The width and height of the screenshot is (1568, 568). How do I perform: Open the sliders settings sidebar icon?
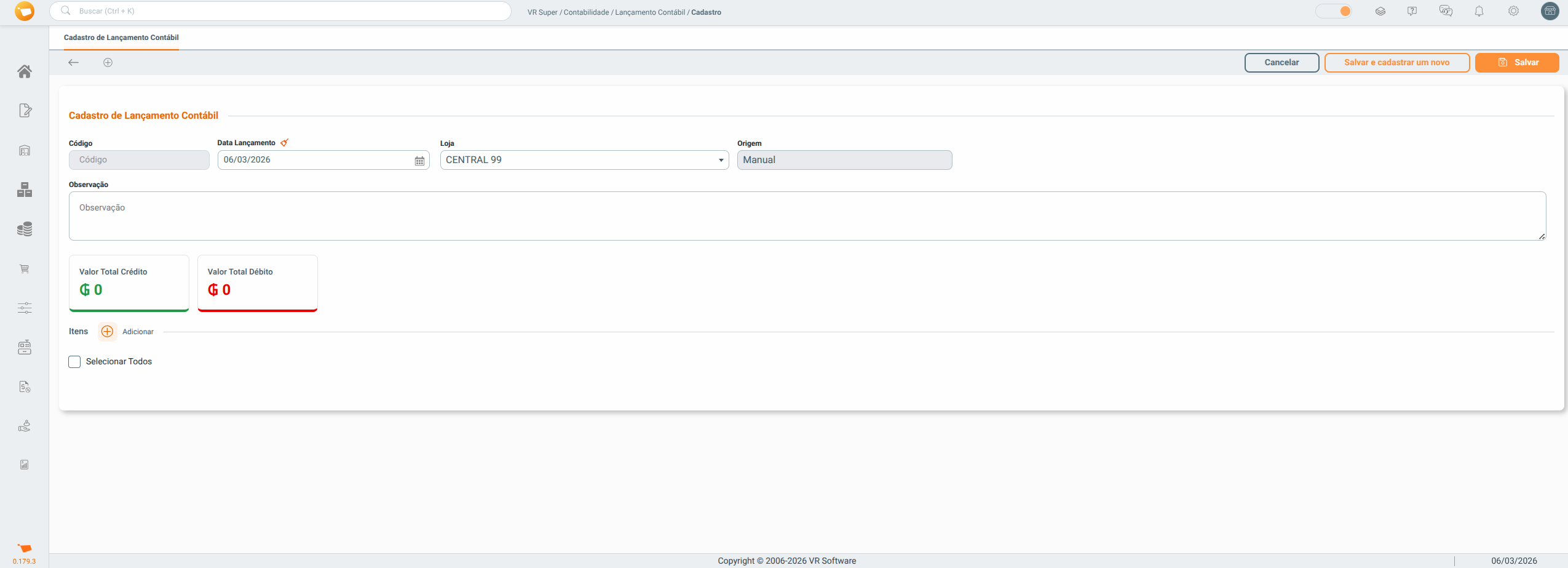pos(25,308)
